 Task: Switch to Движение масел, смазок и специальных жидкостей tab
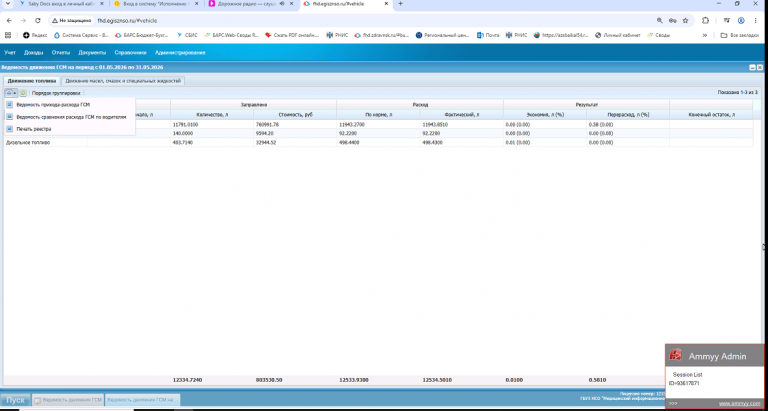pyautogui.click(x=123, y=81)
